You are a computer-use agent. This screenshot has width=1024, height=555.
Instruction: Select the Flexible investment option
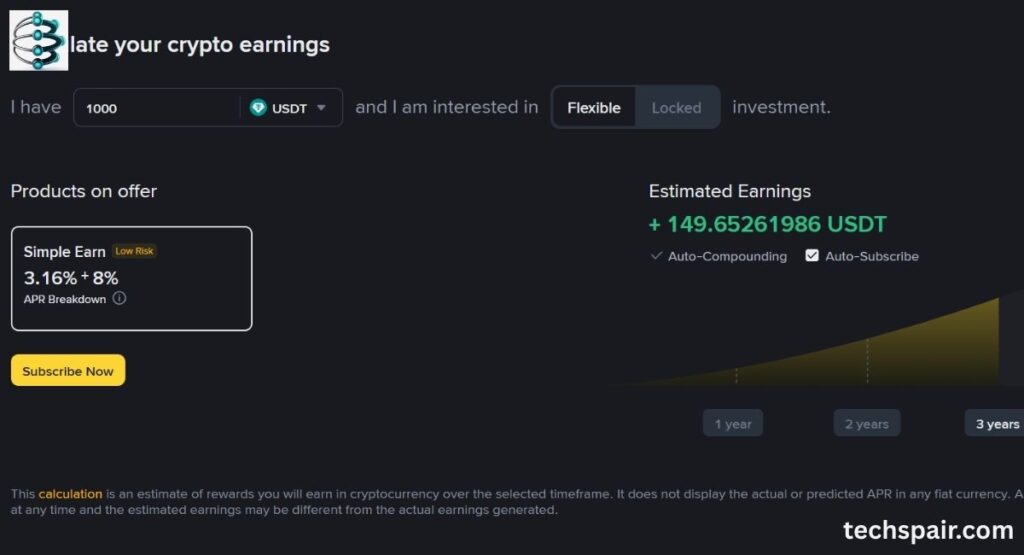[x=594, y=108]
